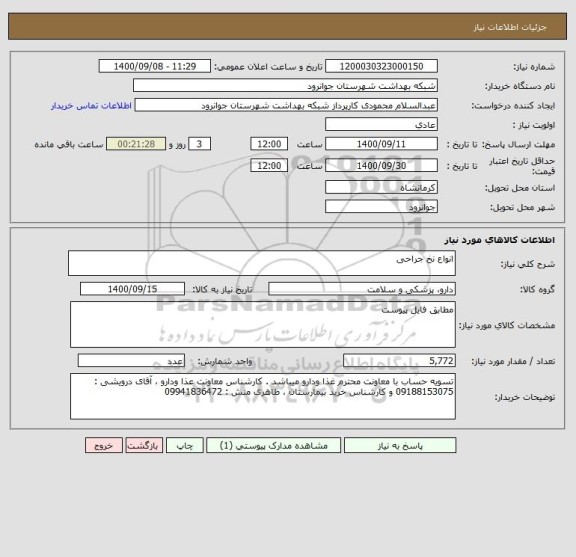
Task: Click label شرح کلی نیاز
Action: tap(528, 264)
